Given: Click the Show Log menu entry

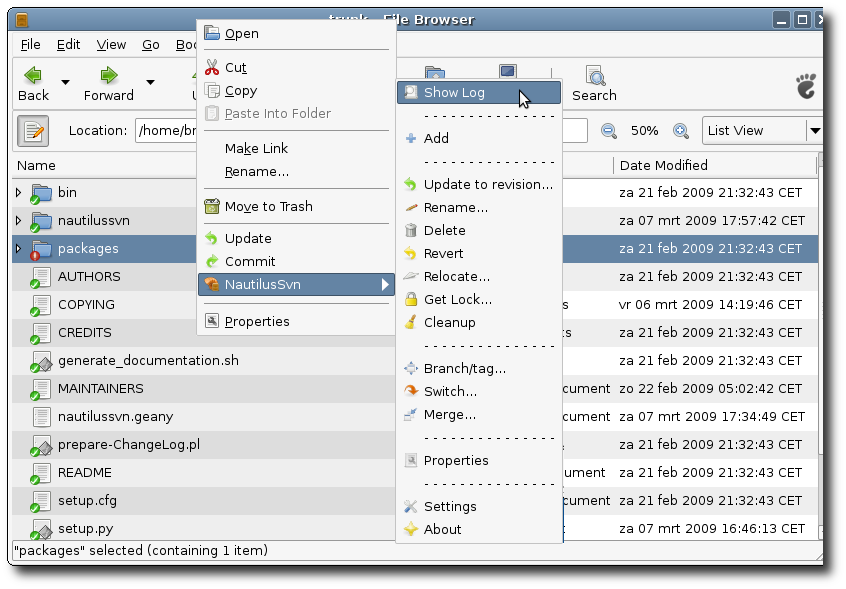Looking at the screenshot, I should pyautogui.click(x=479, y=93).
